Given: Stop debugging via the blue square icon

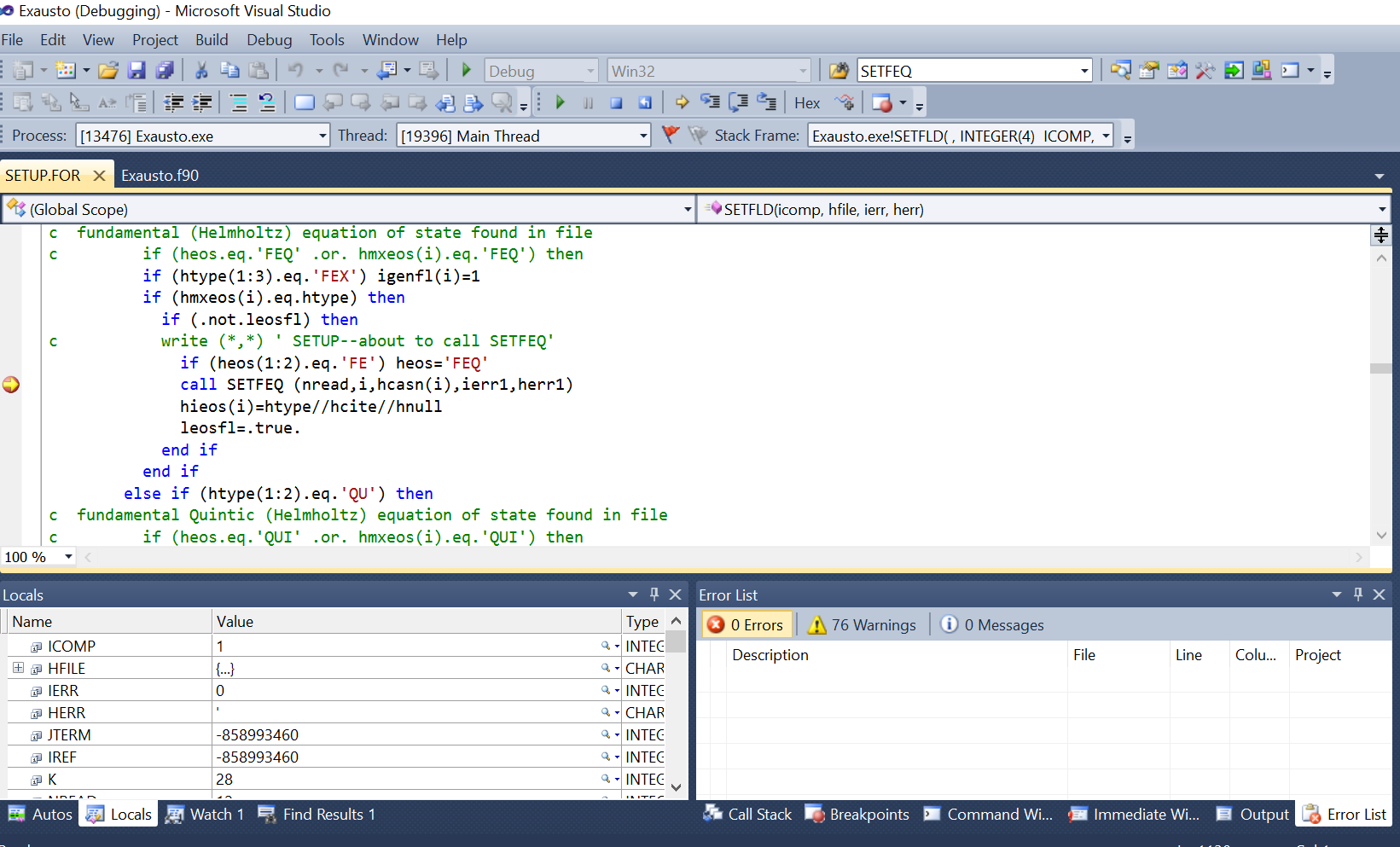Looking at the screenshot, I should 616,102.
